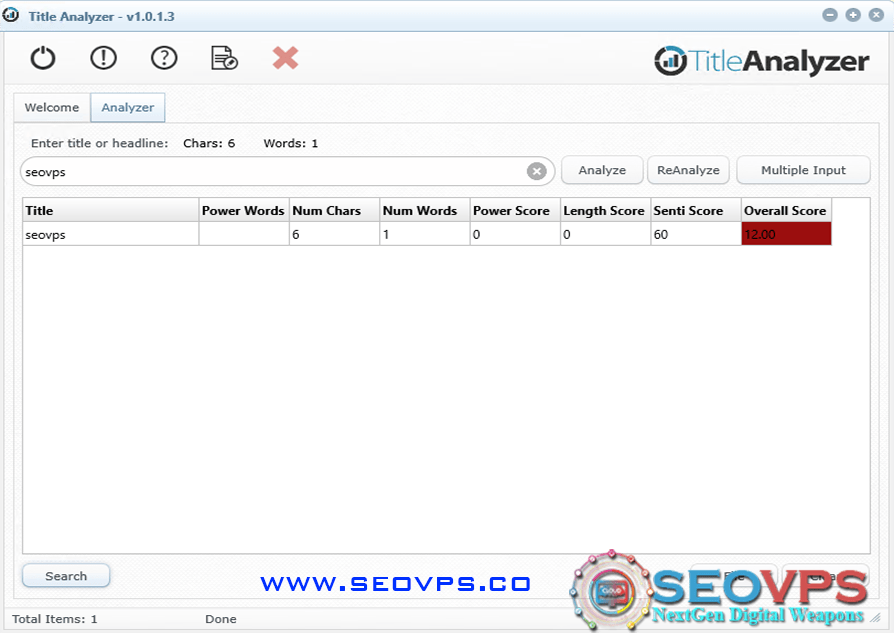Select the Analyzer tab

click(128, 107)
